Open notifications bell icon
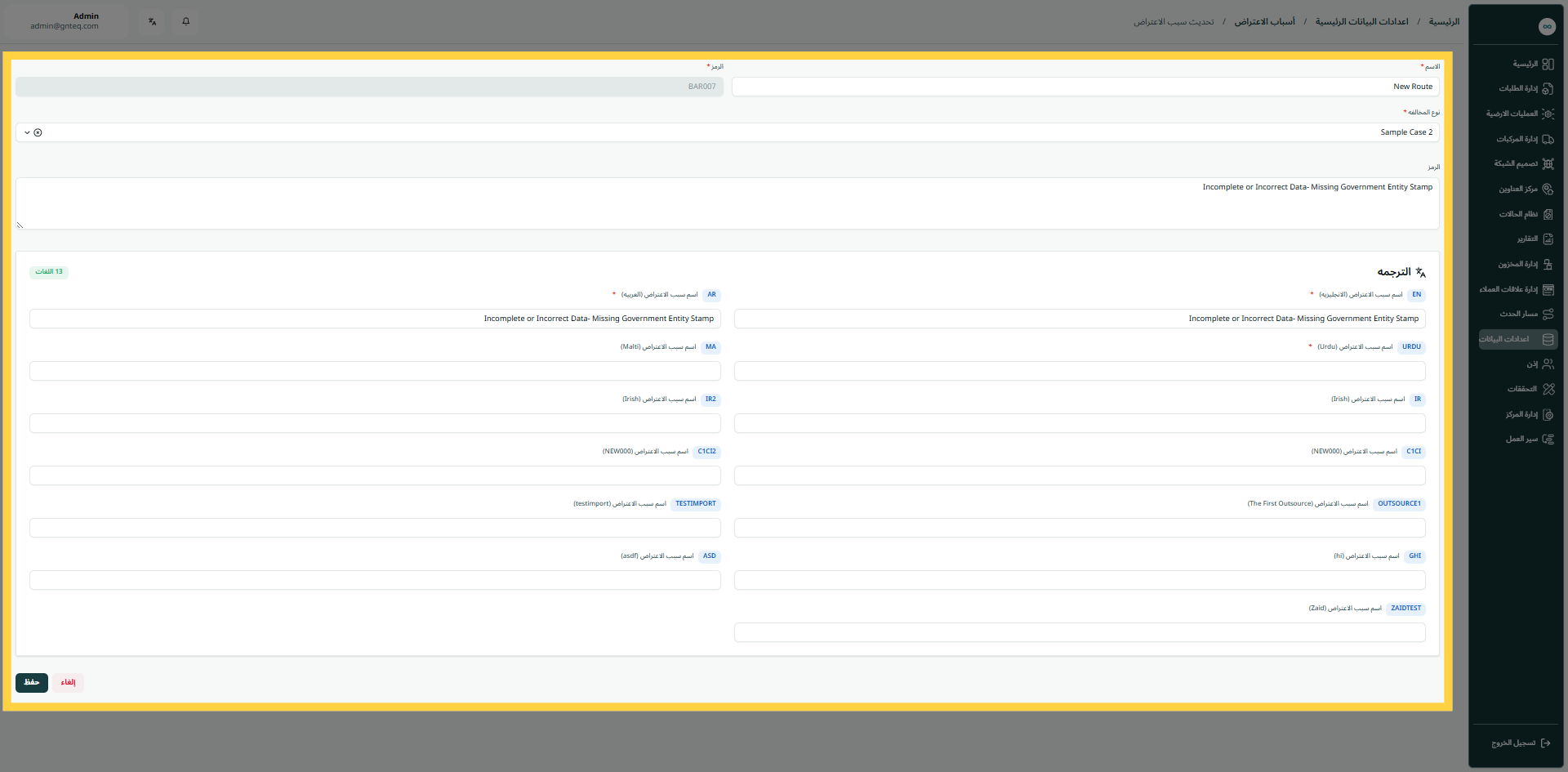Viewport: 1568px width, 772px height. coord(186,21)
